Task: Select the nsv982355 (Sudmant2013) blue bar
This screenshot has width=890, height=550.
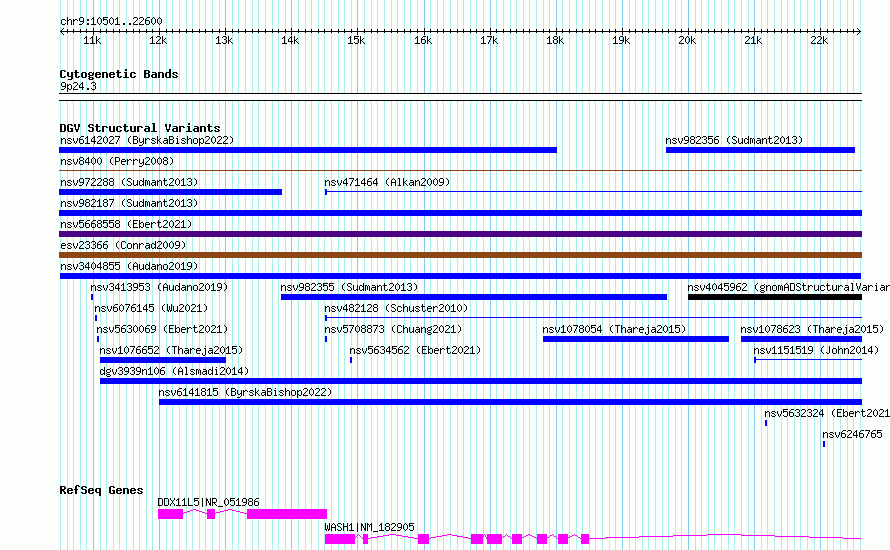Action: click(x=474, y=297)
